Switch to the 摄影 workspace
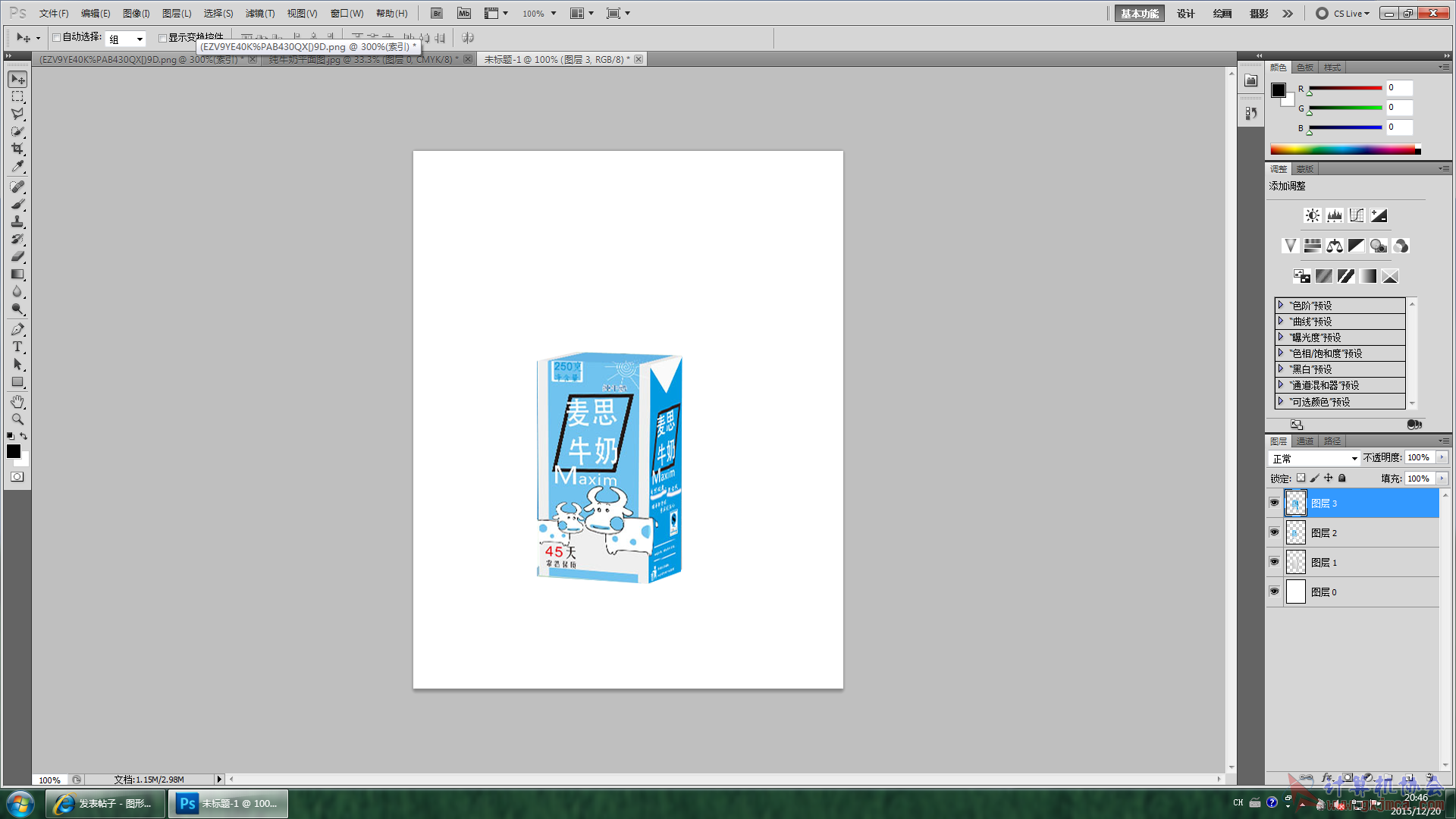1456x819 pixels. click(x=1259, y=14)
